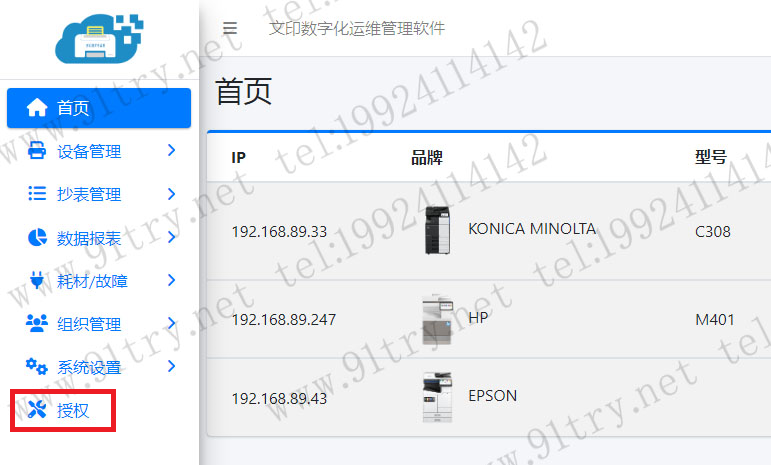This screenshot has width=771, height=465.
Task: Click the hamburger menu icon
Action: pos(230,28)
